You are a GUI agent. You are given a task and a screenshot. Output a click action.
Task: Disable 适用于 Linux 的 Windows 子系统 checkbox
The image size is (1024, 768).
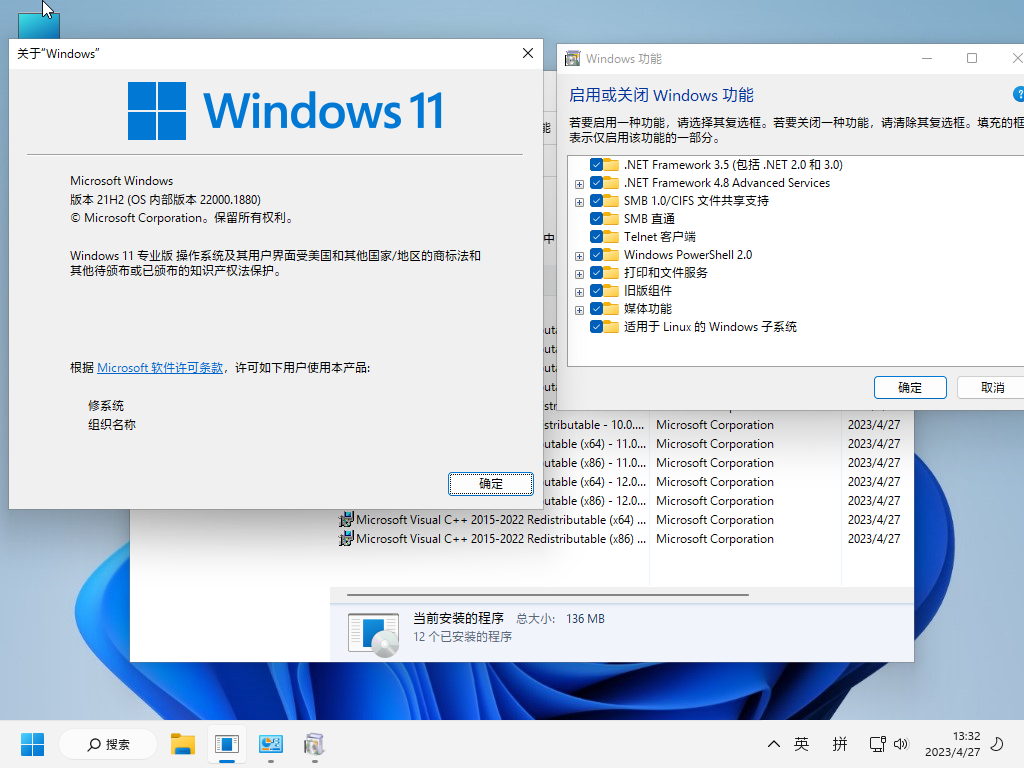596,327
